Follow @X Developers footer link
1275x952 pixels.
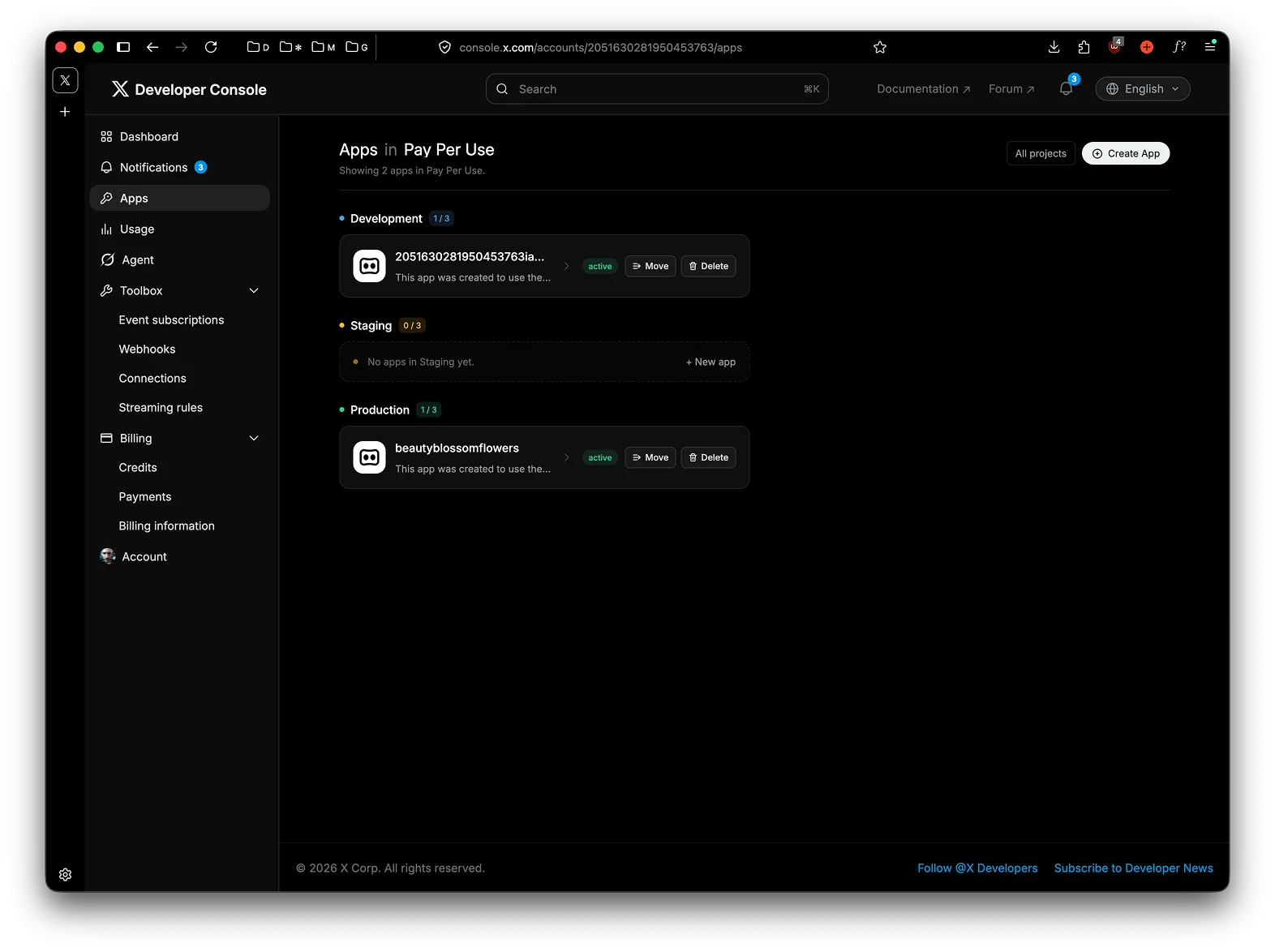[x=977, y=868]
